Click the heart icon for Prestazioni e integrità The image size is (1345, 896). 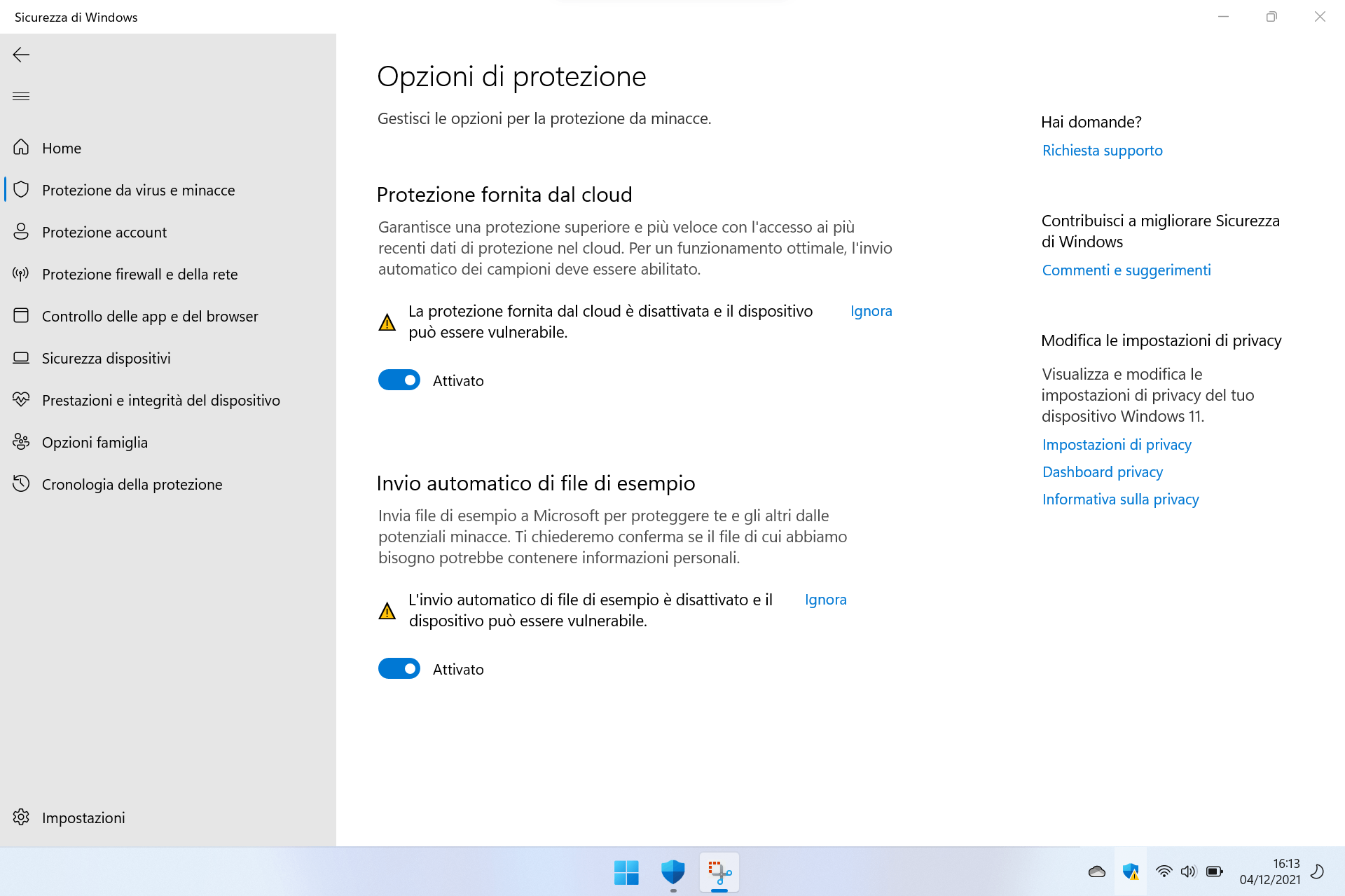tap(21, 399)
